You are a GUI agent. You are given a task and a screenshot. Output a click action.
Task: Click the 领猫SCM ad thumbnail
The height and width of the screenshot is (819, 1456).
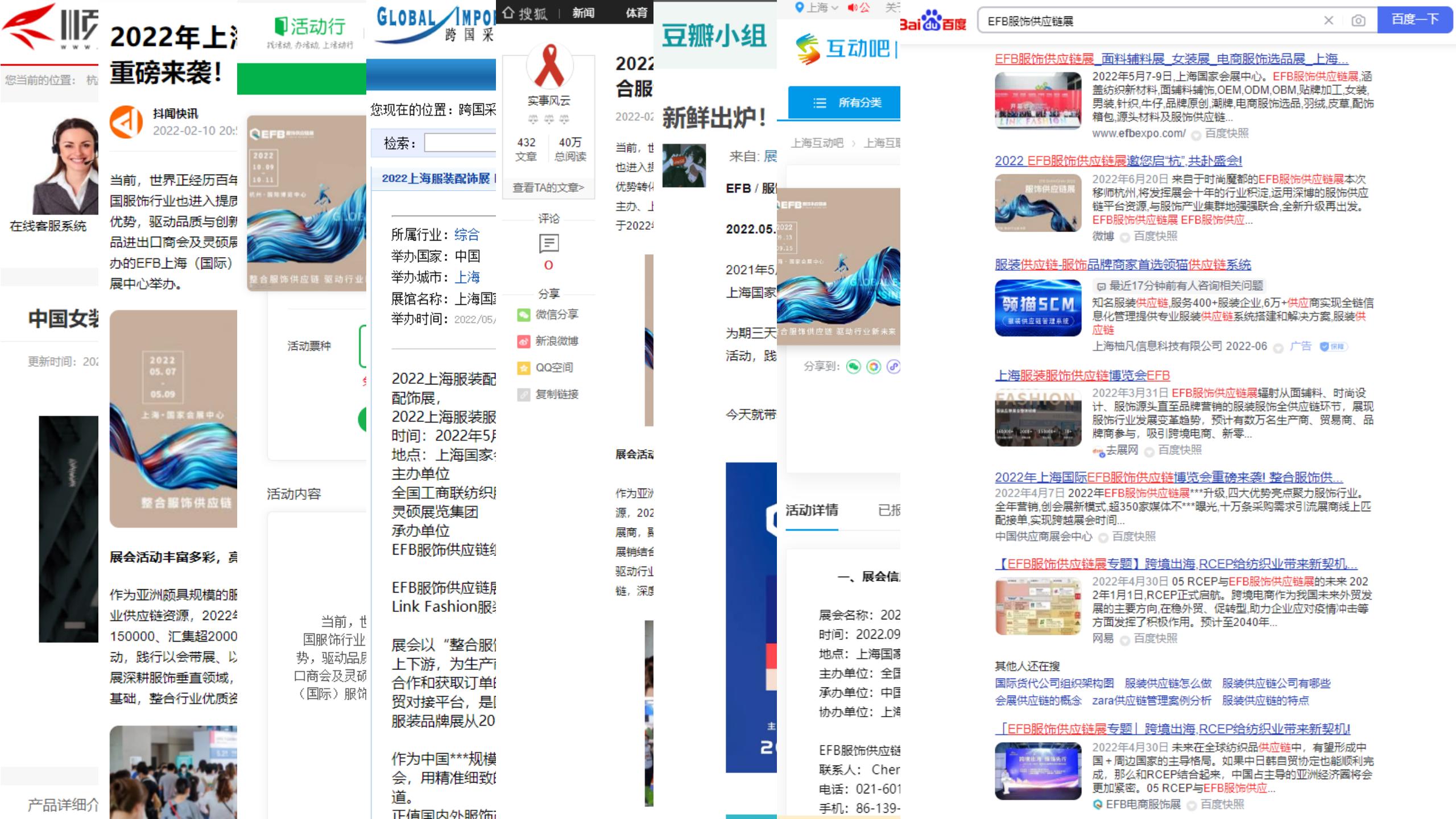[x=1038, y=308]
